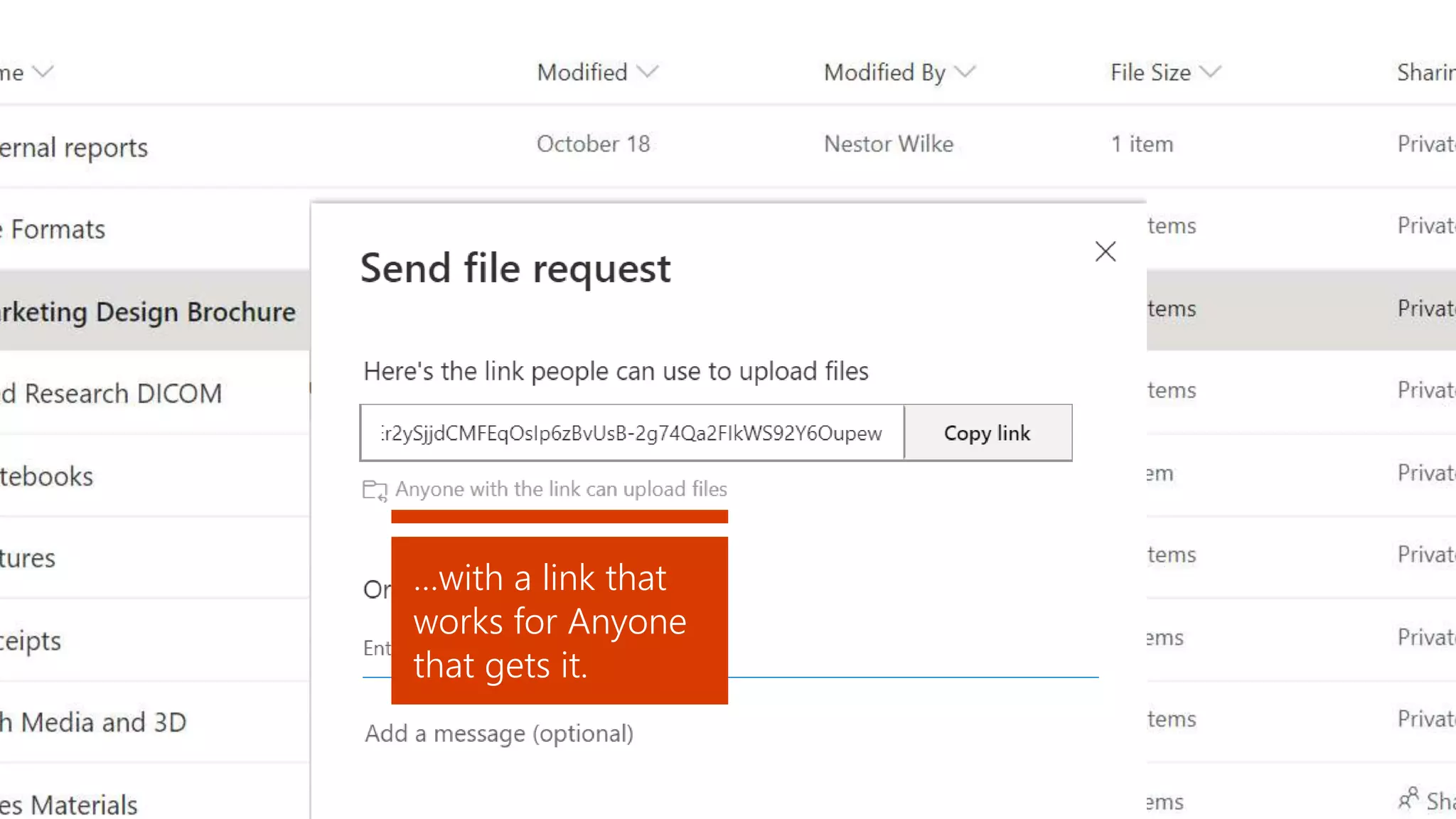Screen dimensions: 1456x819
Task: Sort by the Modified column header
Action: coord(582,72)
